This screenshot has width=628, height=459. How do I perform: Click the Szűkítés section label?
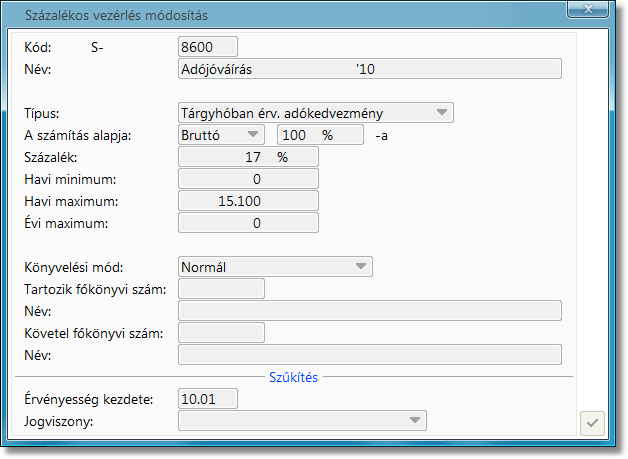293,377
